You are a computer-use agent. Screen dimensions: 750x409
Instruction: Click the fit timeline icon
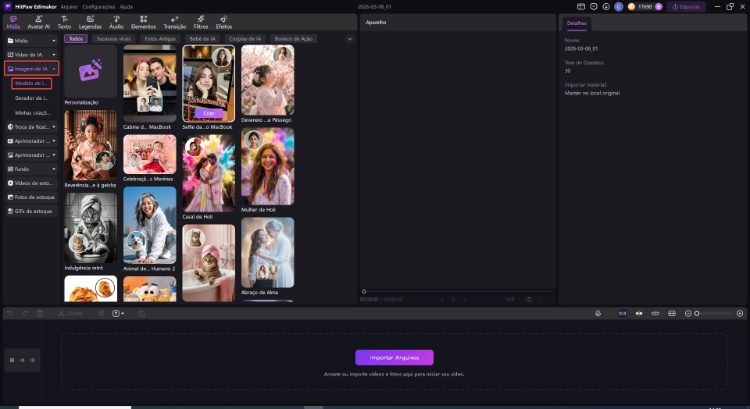click(672, 313)
